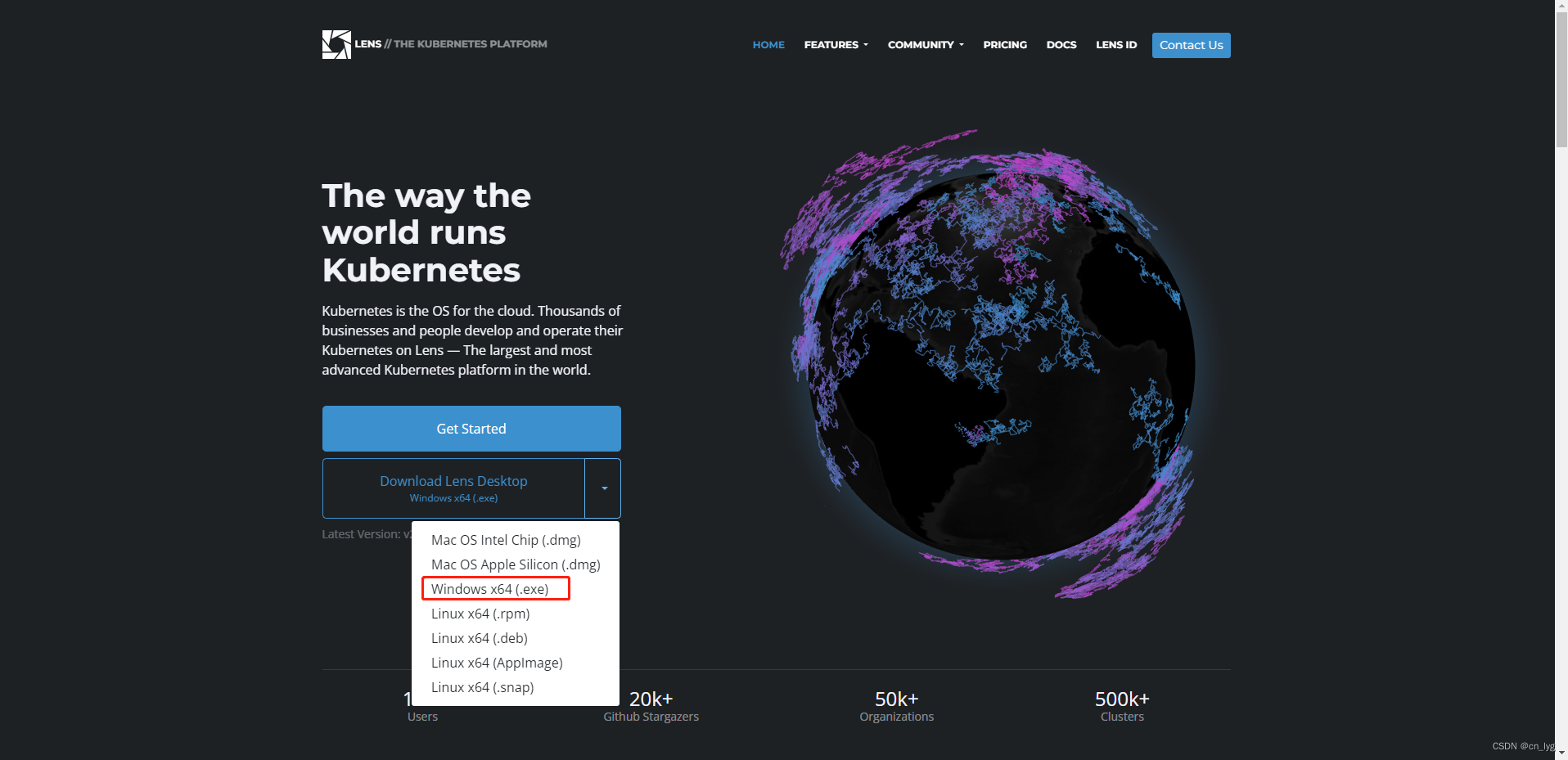1568x760 pixels.
Task: Toggle the download options dropdown arrow
Action: tap(603, 488)
